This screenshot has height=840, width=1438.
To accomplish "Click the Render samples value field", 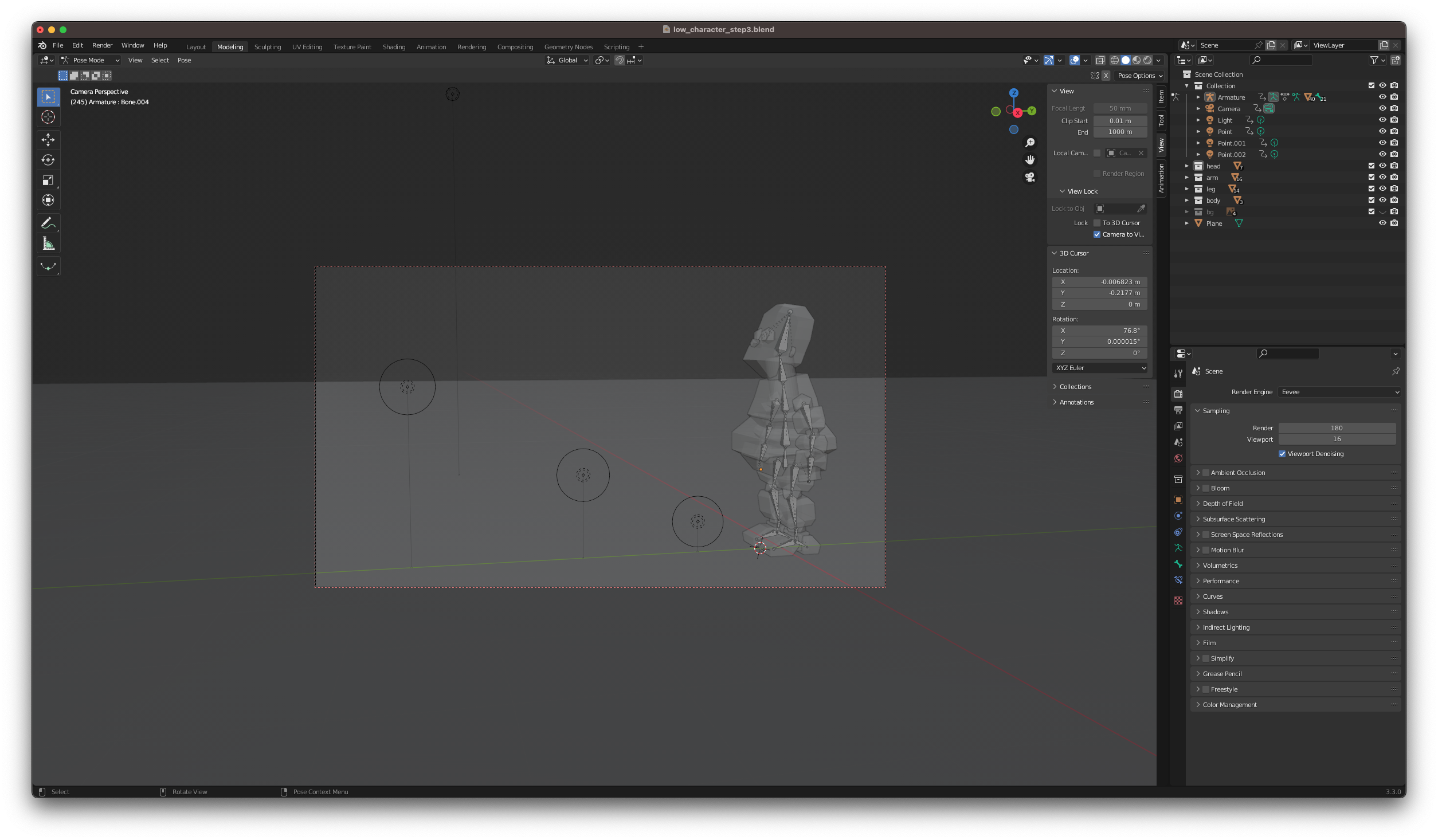I will tap(1336, 428).
